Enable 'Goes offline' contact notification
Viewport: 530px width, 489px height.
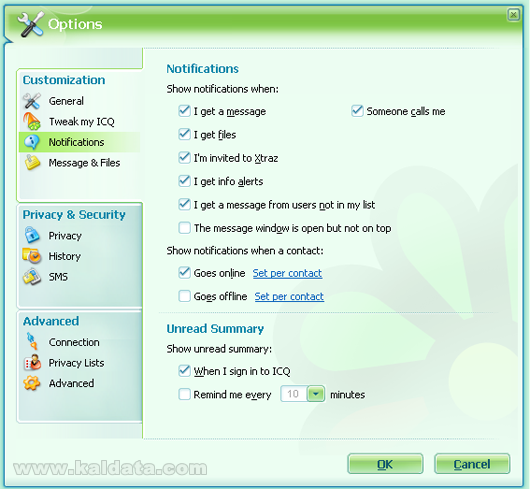[x=184, y=296]
